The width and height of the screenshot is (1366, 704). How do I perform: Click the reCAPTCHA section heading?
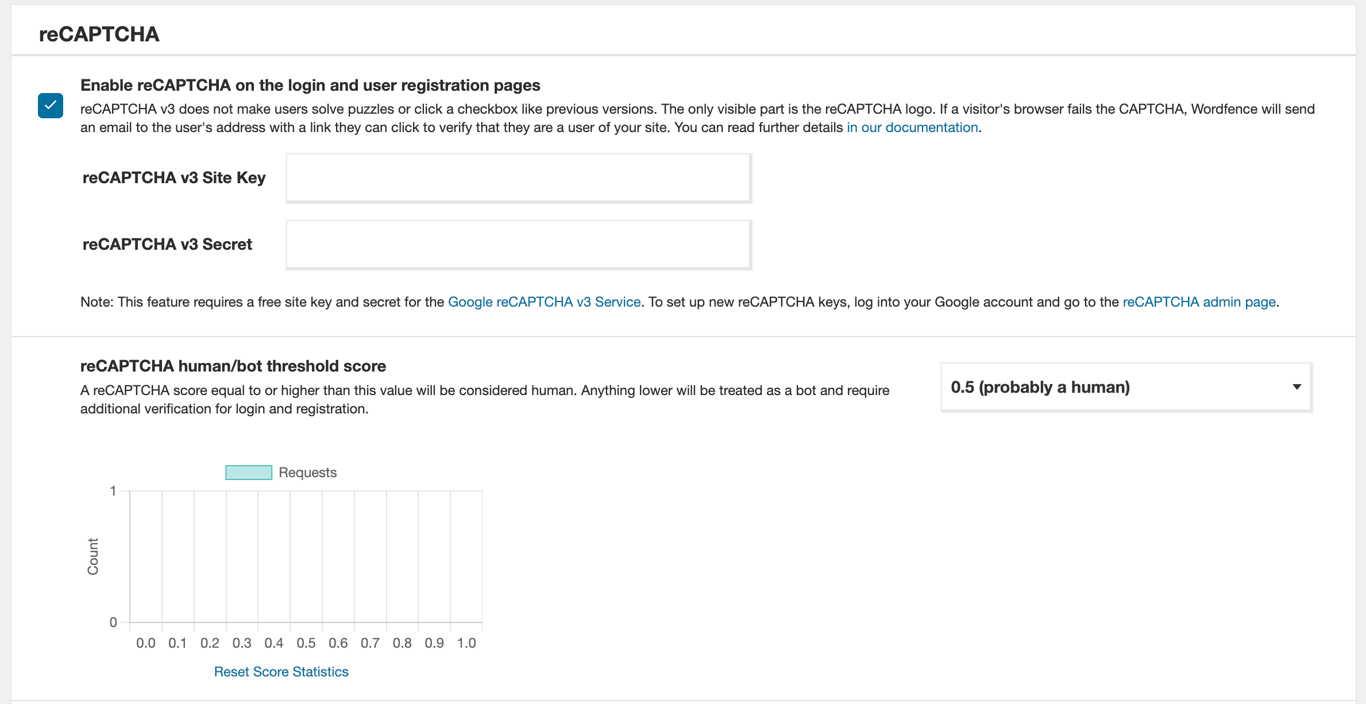click(x=99, y=33)
